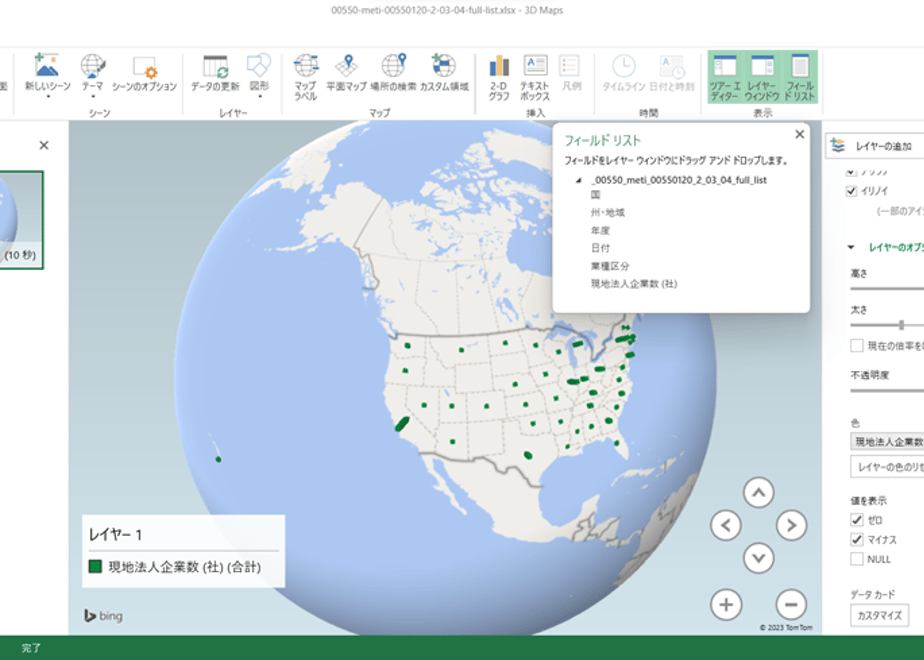Toggle the レイヤー ウィンドウ pane
Viewport: 924px width, 660px height.
(x=762, y=77)
